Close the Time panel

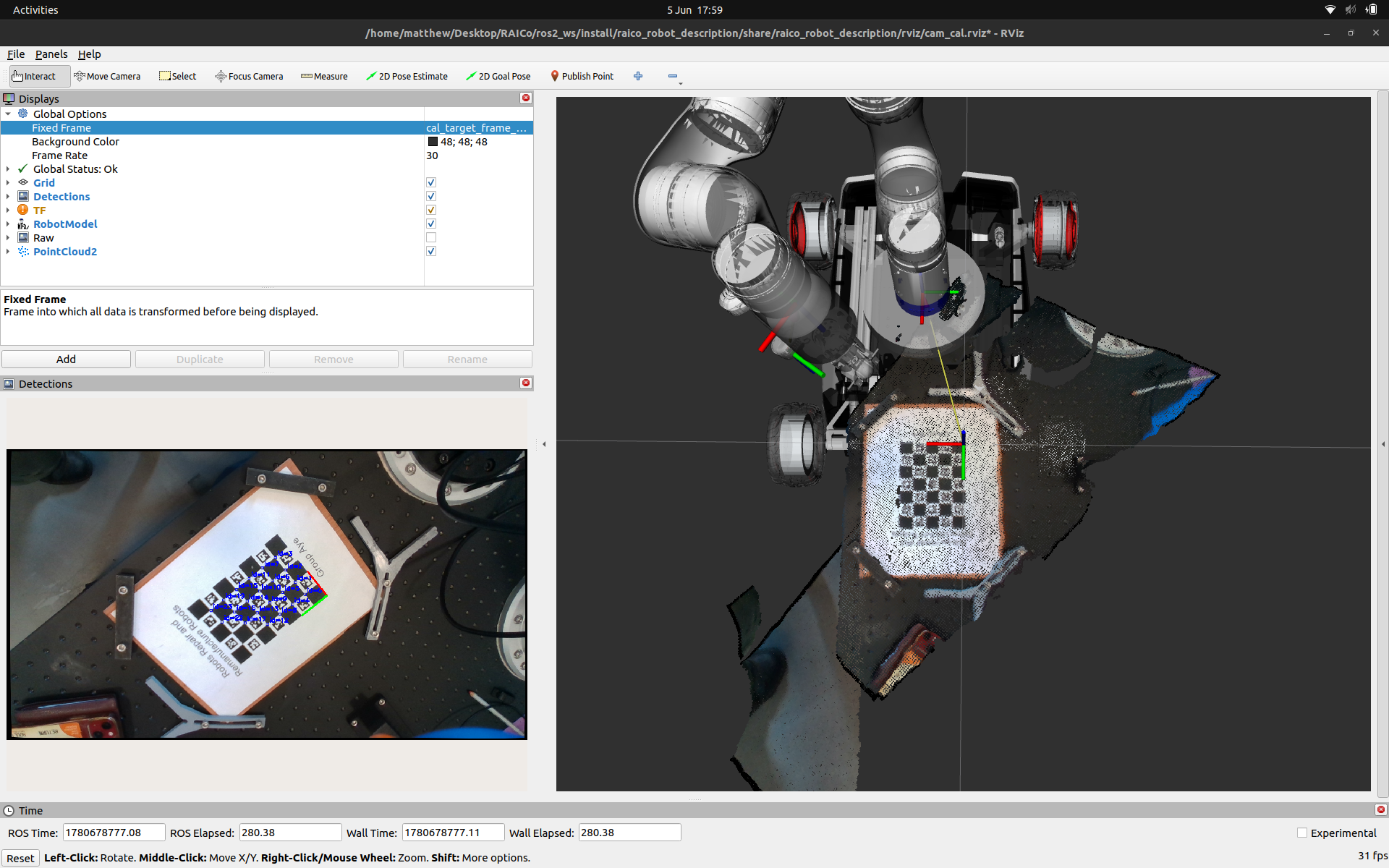pos(1380,809)
